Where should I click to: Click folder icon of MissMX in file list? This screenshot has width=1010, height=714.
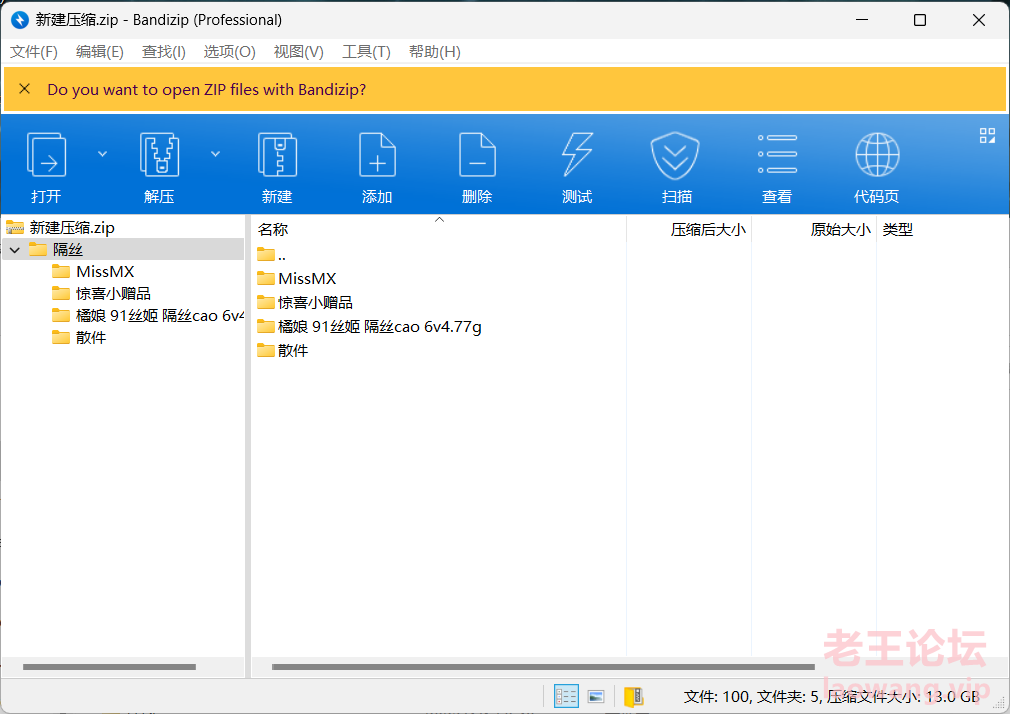click(x=265, y=278)
